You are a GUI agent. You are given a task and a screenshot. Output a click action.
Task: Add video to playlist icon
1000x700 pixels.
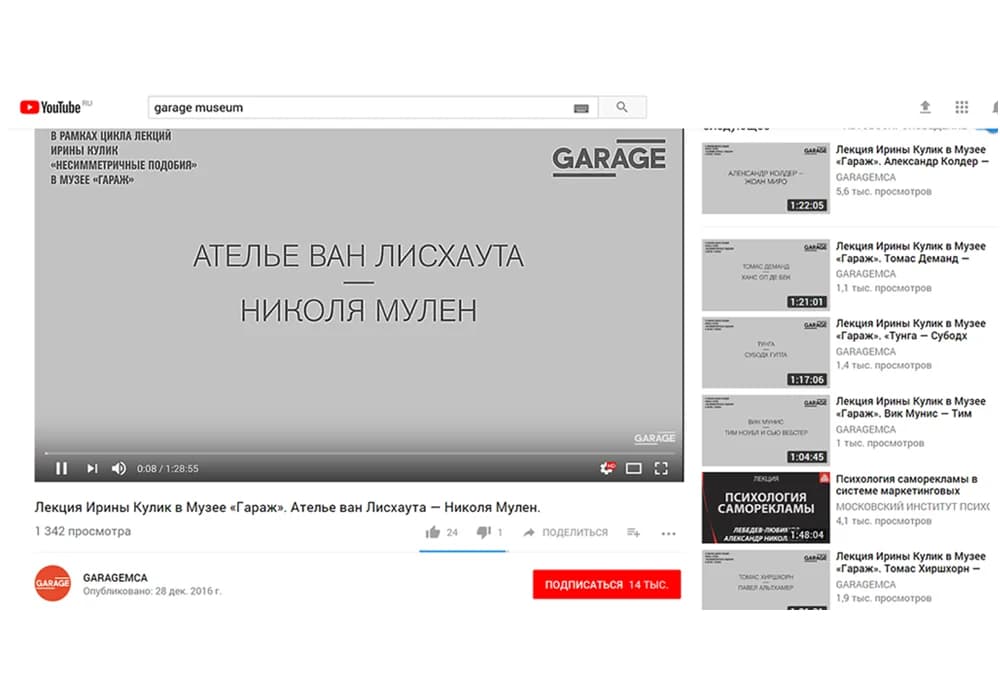coord(633,532)
